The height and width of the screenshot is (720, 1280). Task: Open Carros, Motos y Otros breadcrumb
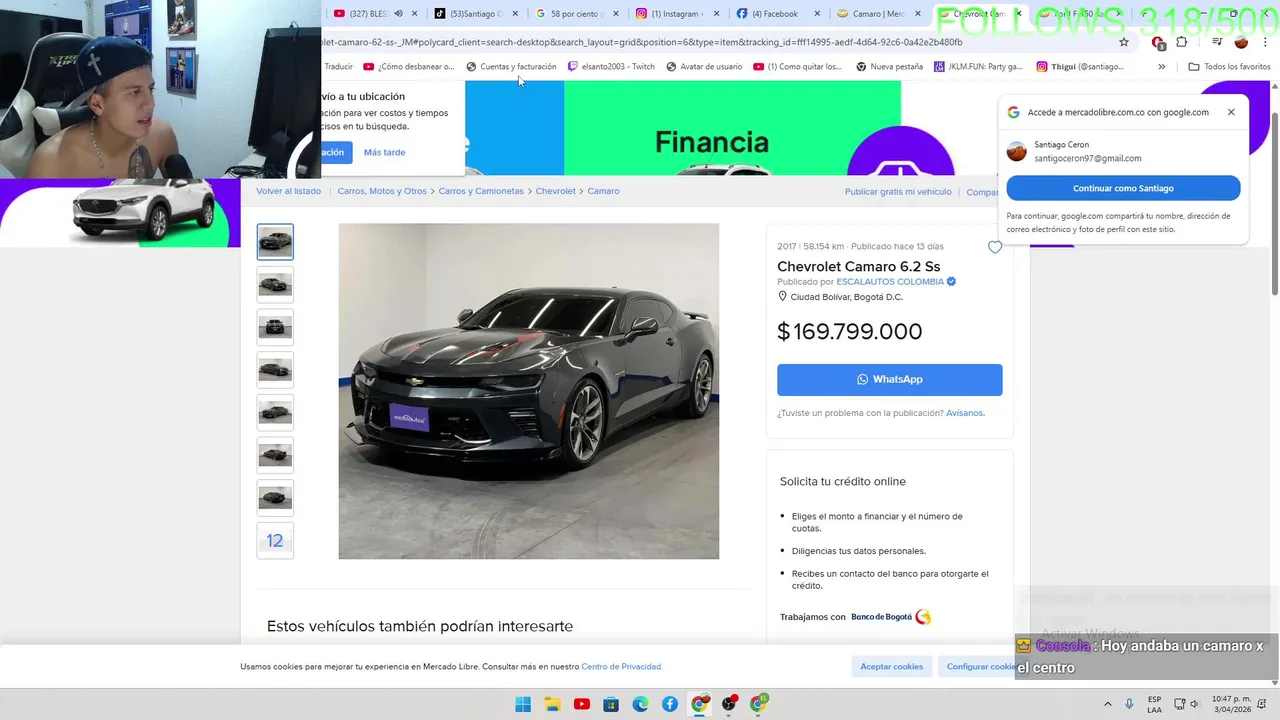(x=382, y=191)
